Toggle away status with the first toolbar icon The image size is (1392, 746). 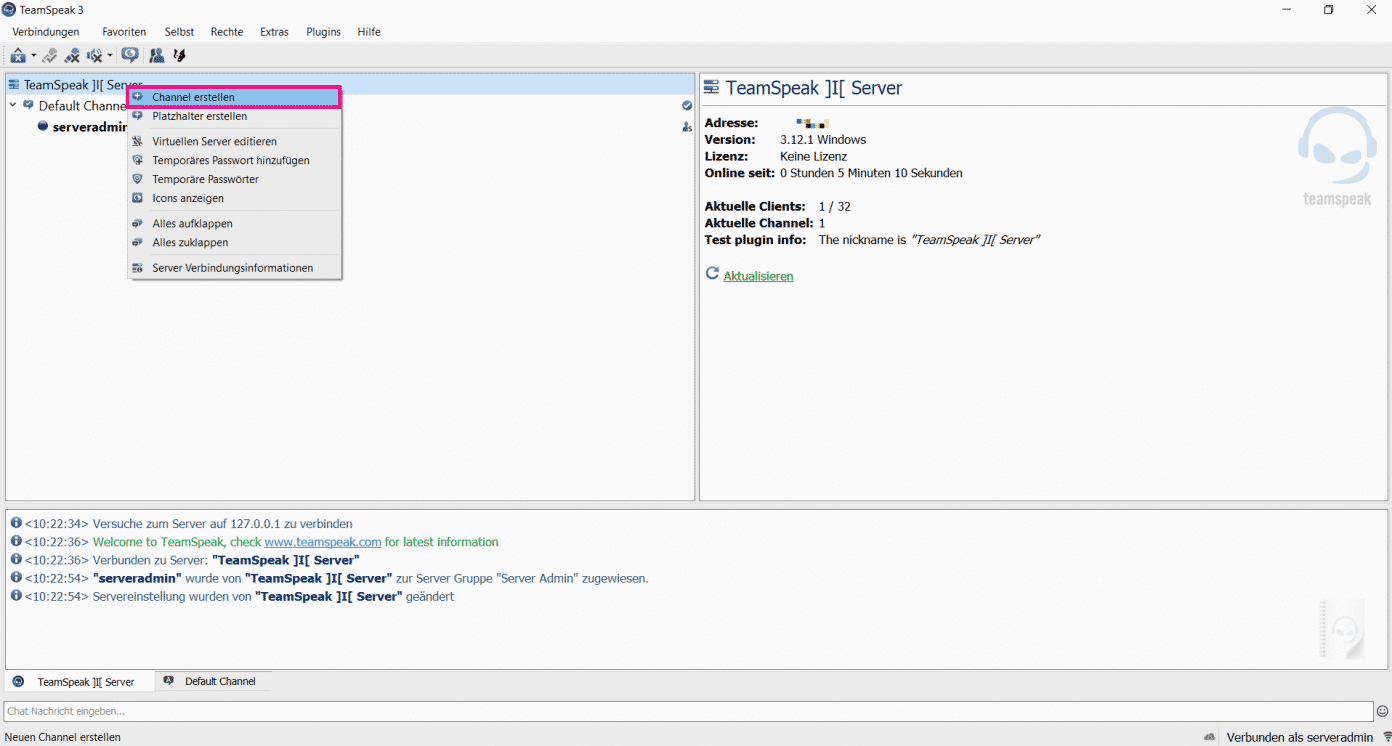(18, 55)
